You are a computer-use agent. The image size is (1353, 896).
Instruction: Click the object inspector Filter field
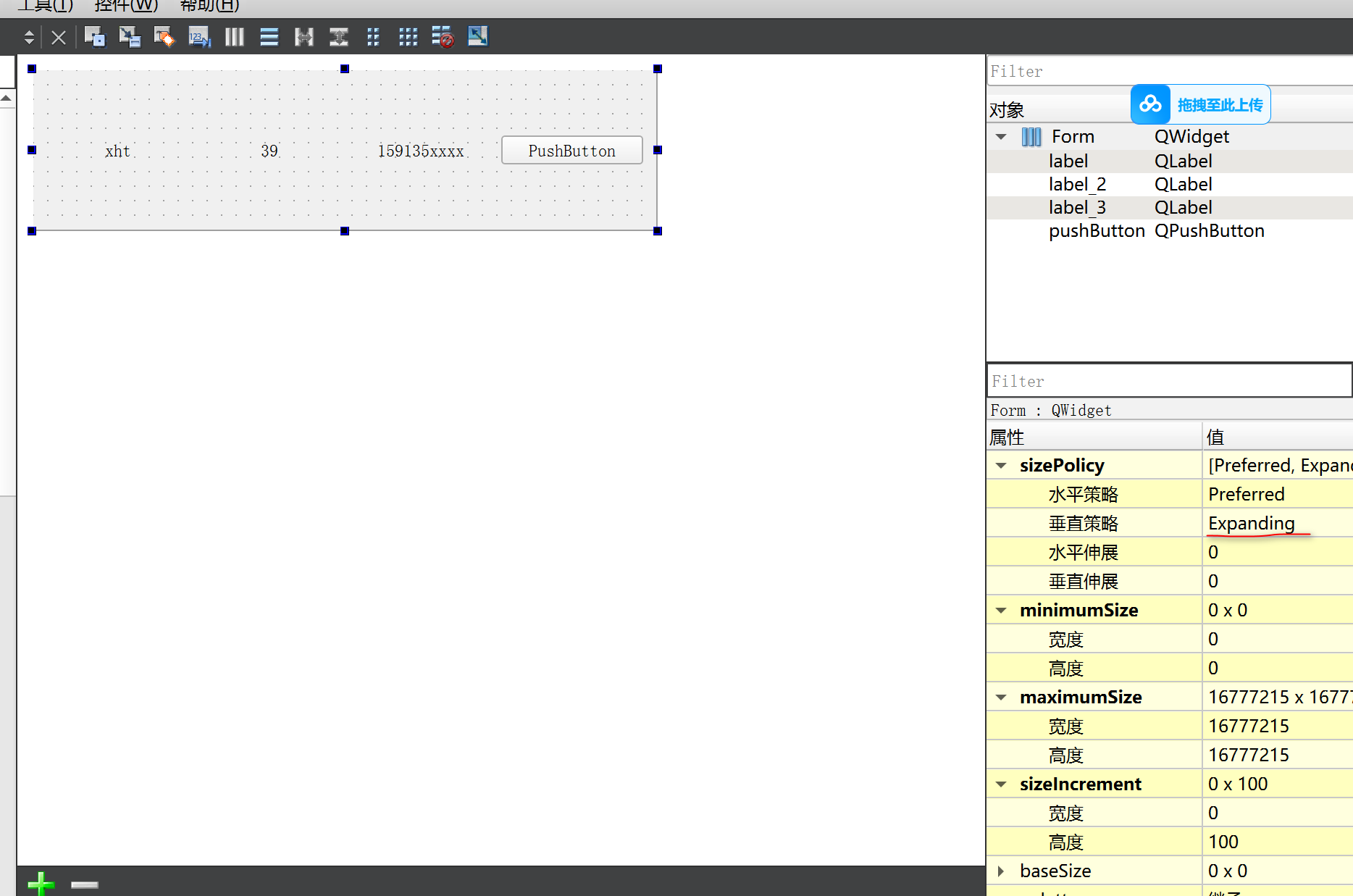click(x=1170, y=71)
